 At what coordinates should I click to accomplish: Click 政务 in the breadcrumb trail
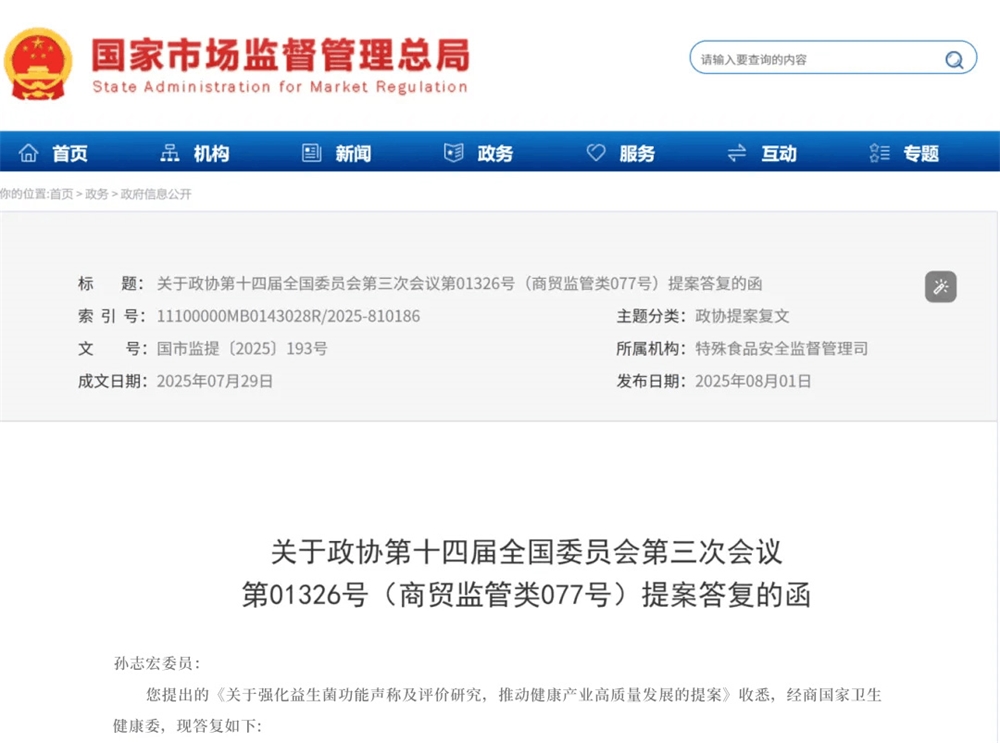click(x=97, y=194)
